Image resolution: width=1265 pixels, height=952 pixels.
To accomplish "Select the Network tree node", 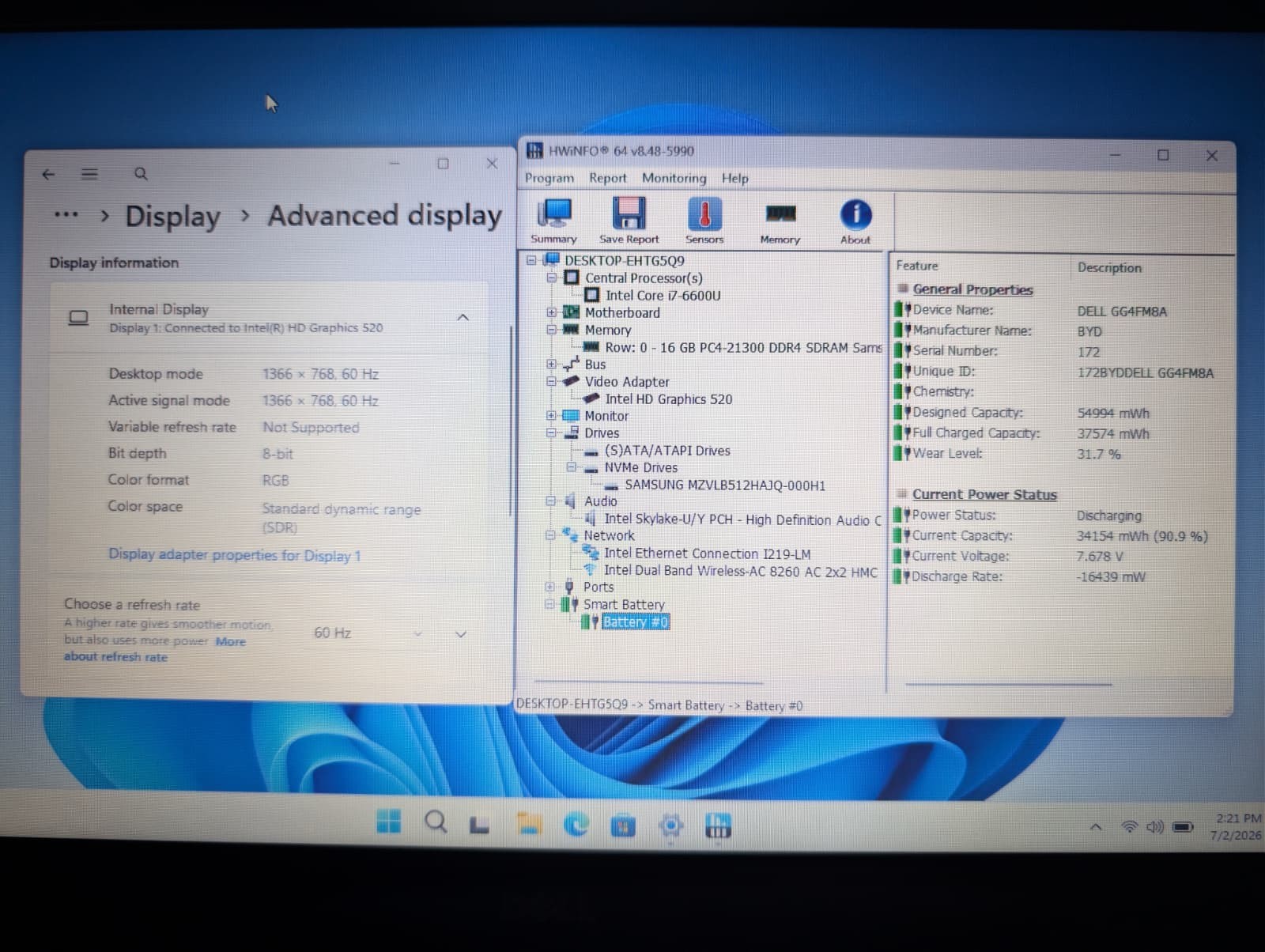I will (x=609, y=535).
